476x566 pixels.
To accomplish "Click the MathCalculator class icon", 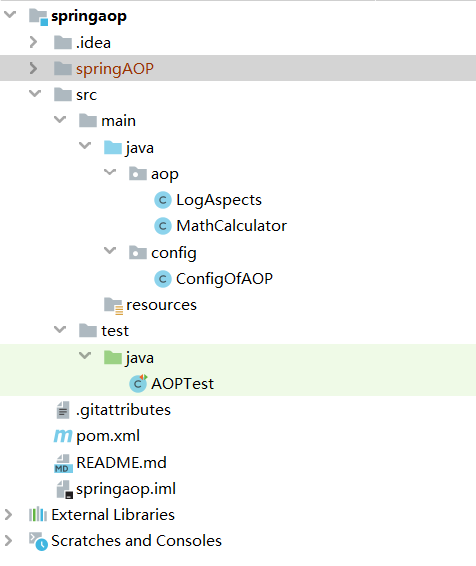I will tap(163, 226).
